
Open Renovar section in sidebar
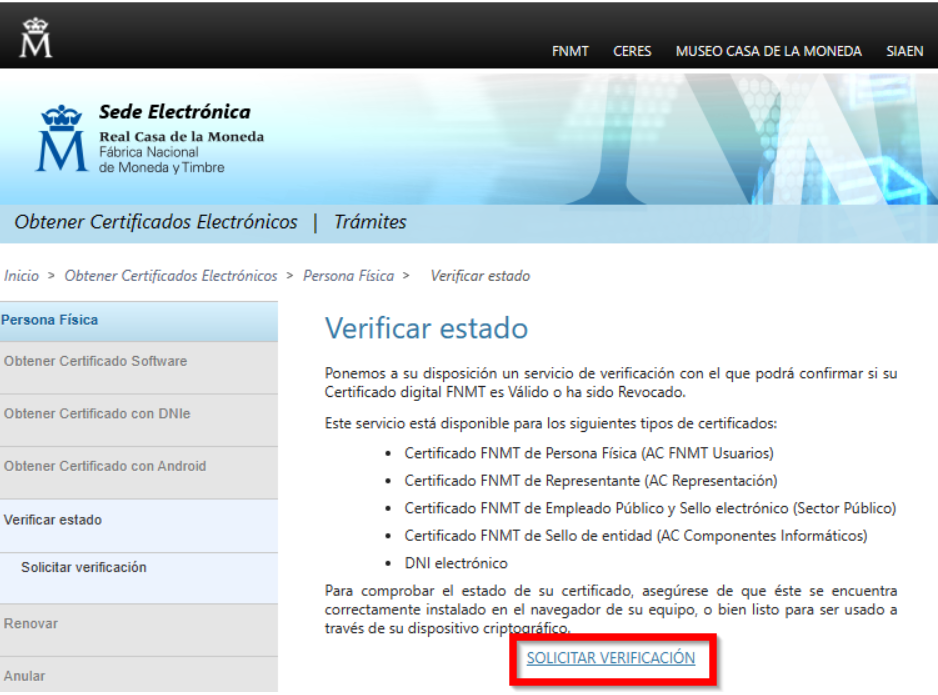tap(31, 623)
